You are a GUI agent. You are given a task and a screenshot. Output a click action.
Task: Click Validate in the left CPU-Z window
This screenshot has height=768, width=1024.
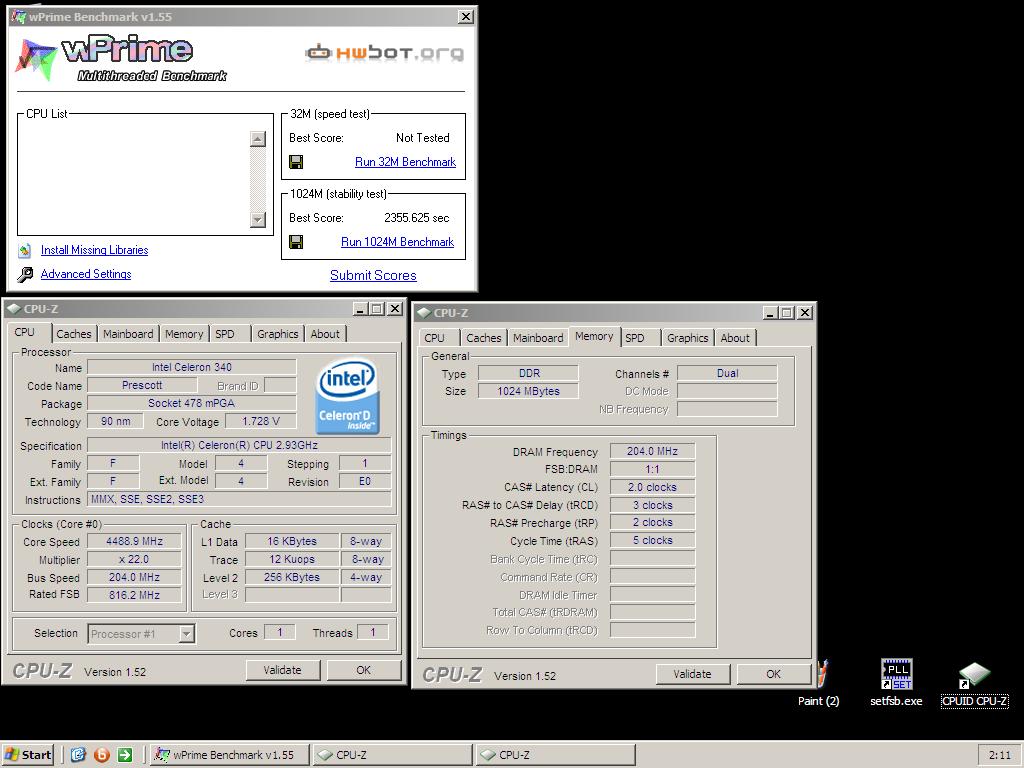coord(283,670)
